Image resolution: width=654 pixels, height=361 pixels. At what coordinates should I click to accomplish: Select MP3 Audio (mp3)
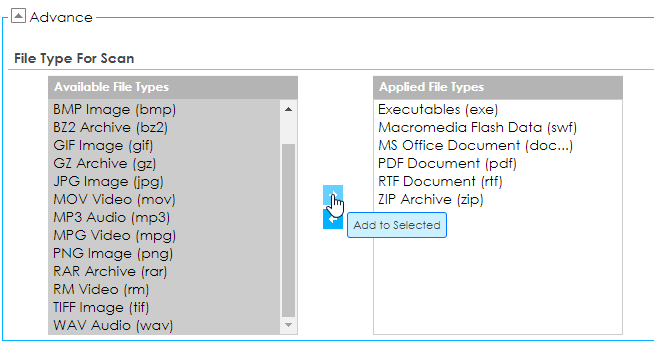pyautogui.click(x=165, y=217)
